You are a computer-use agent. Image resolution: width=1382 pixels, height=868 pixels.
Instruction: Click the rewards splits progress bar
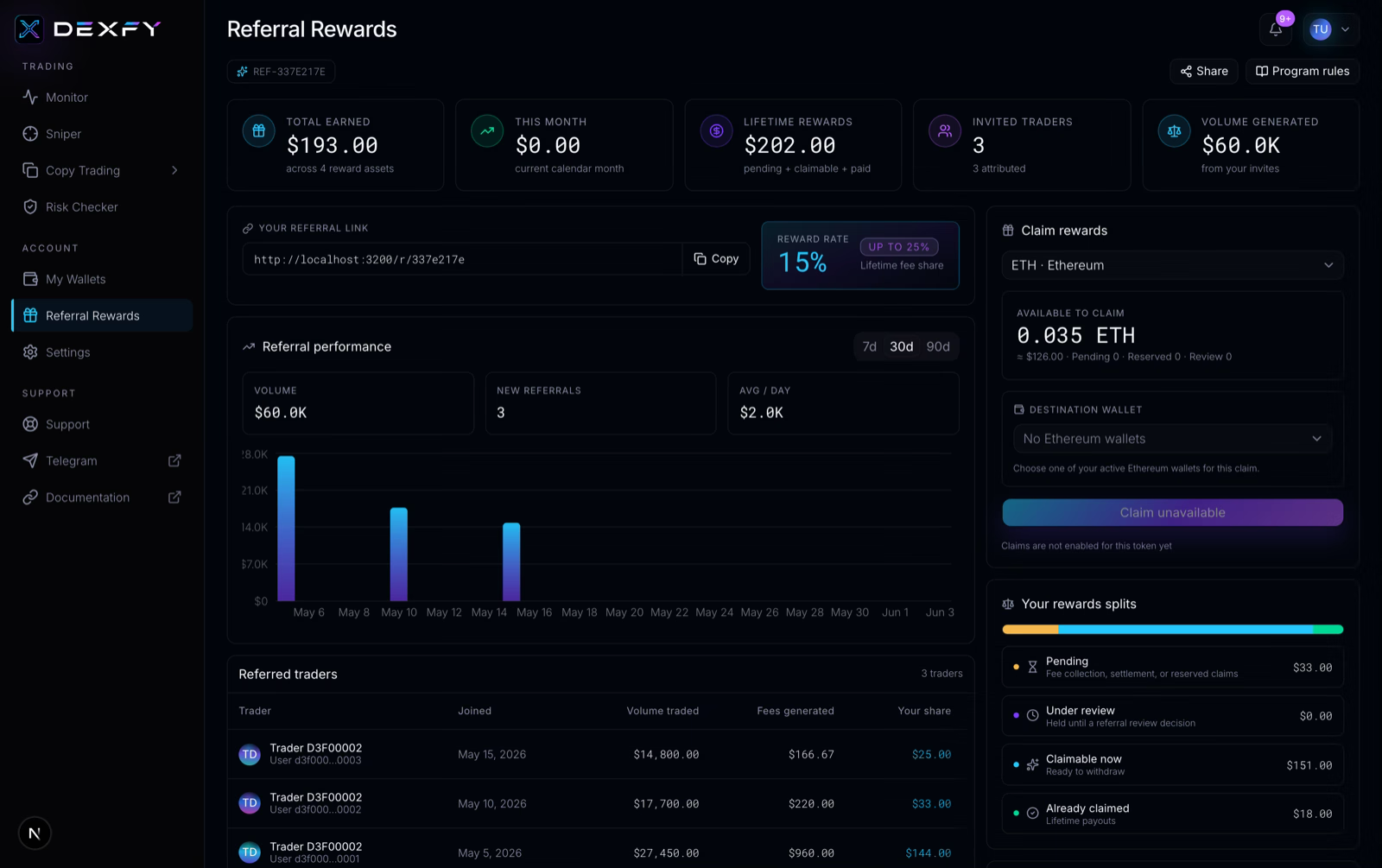pyautogui.click(x=1172, y=630)
